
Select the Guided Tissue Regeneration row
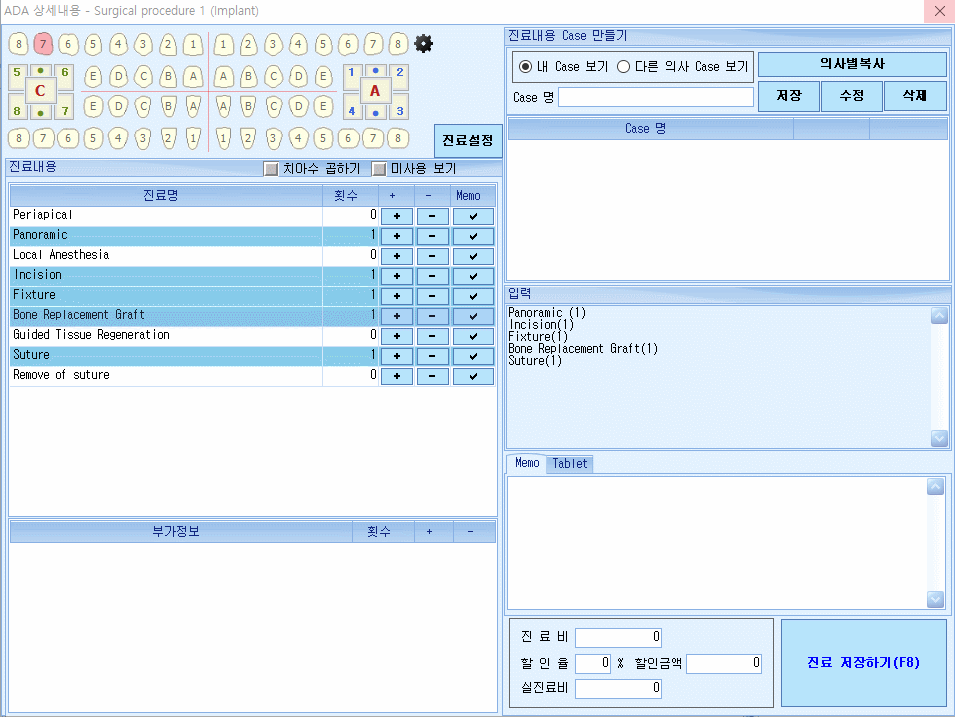[253, 336]
